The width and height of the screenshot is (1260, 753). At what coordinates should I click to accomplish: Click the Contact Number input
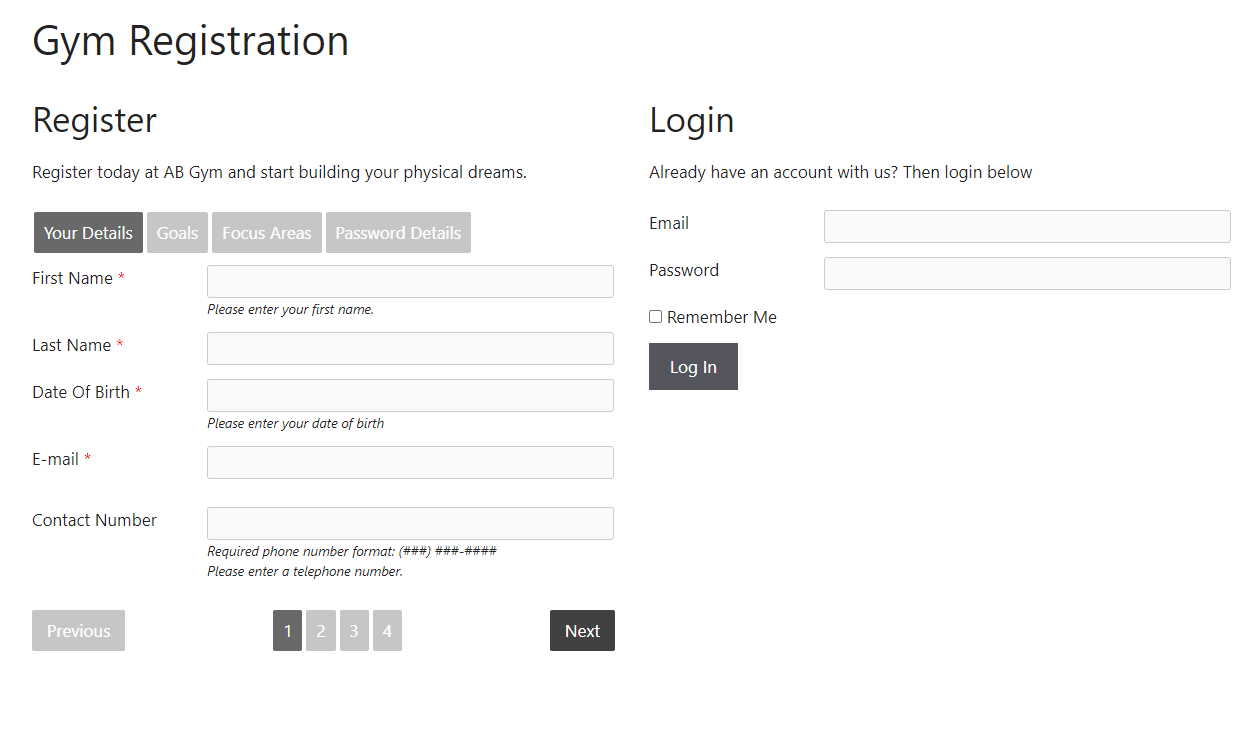(410, 524)
